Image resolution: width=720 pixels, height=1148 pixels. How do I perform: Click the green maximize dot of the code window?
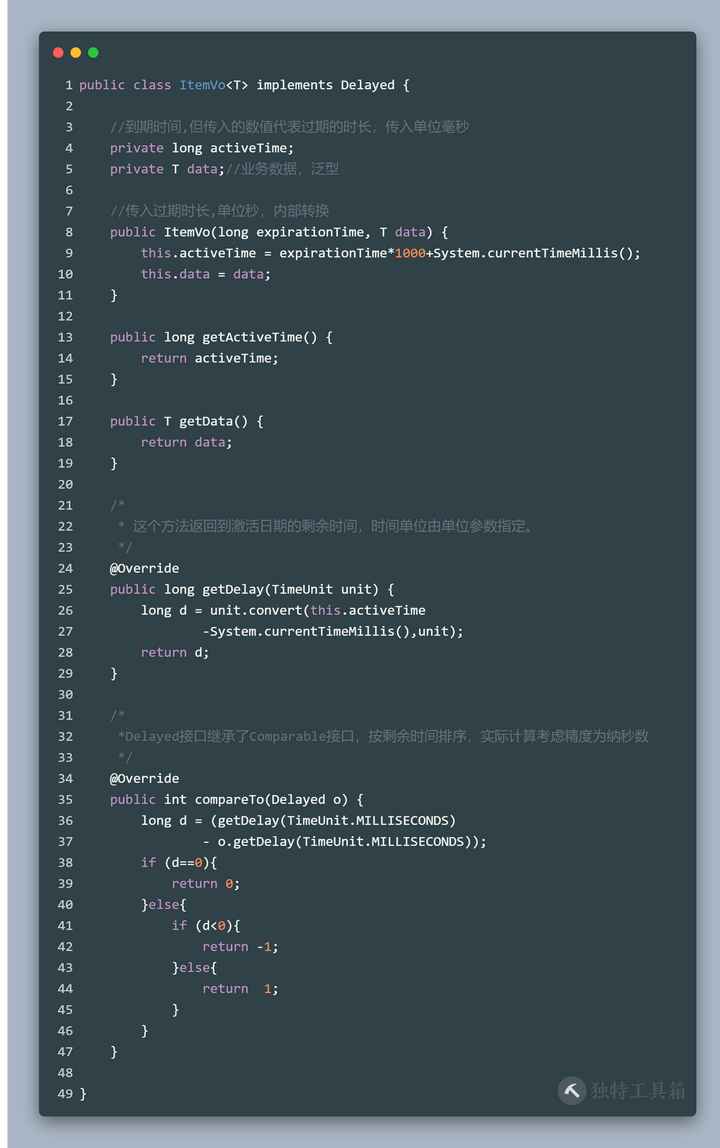pos(93,53)
